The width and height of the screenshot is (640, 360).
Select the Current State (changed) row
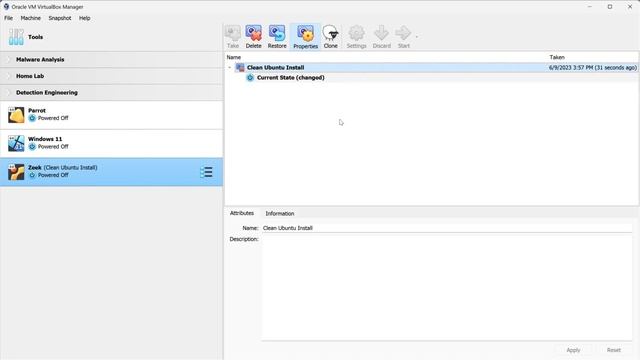[x=432, y=78]
